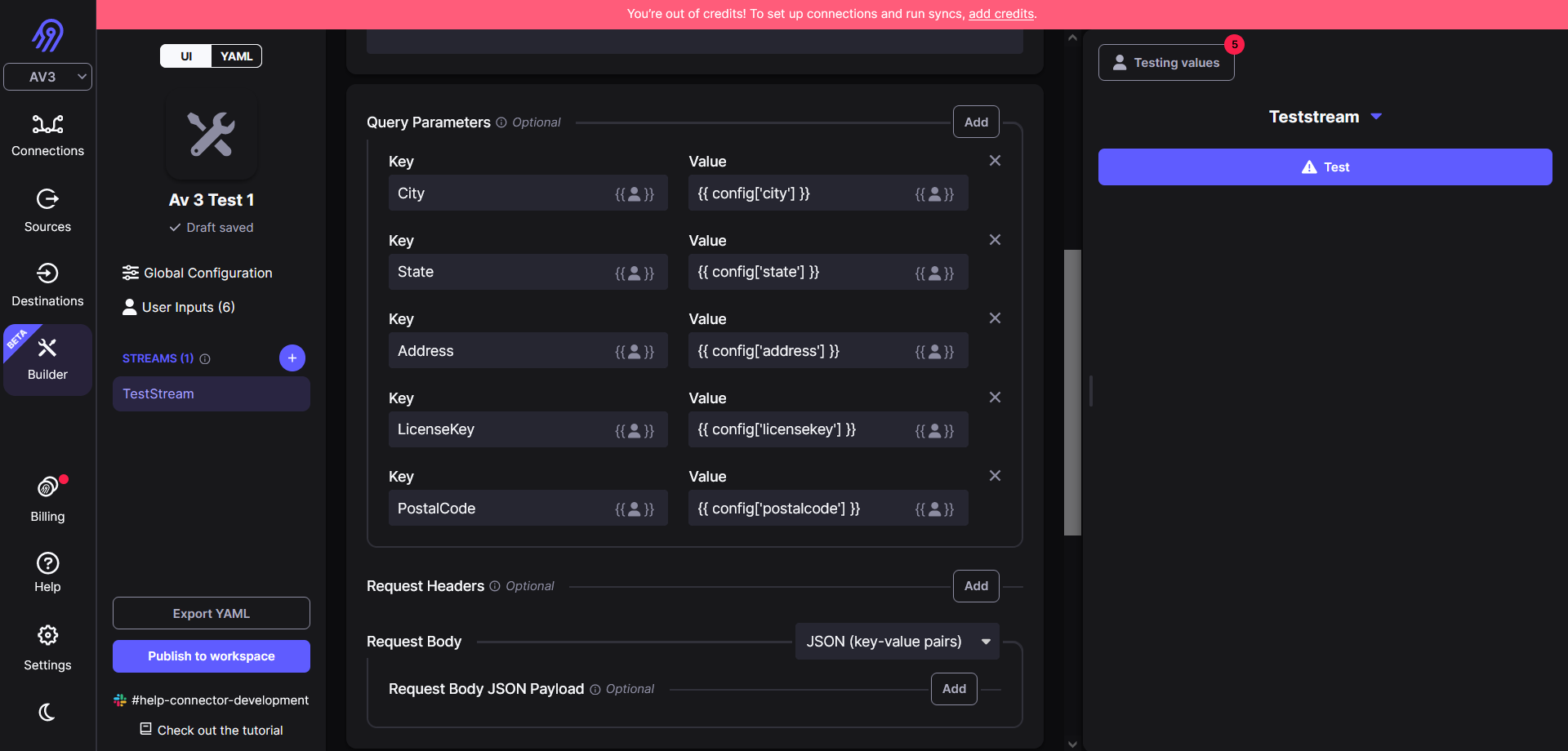1568x751 pixels.
Task: Select TestStream in streams list
Action: pyautogui.click(x=212, y=393)
